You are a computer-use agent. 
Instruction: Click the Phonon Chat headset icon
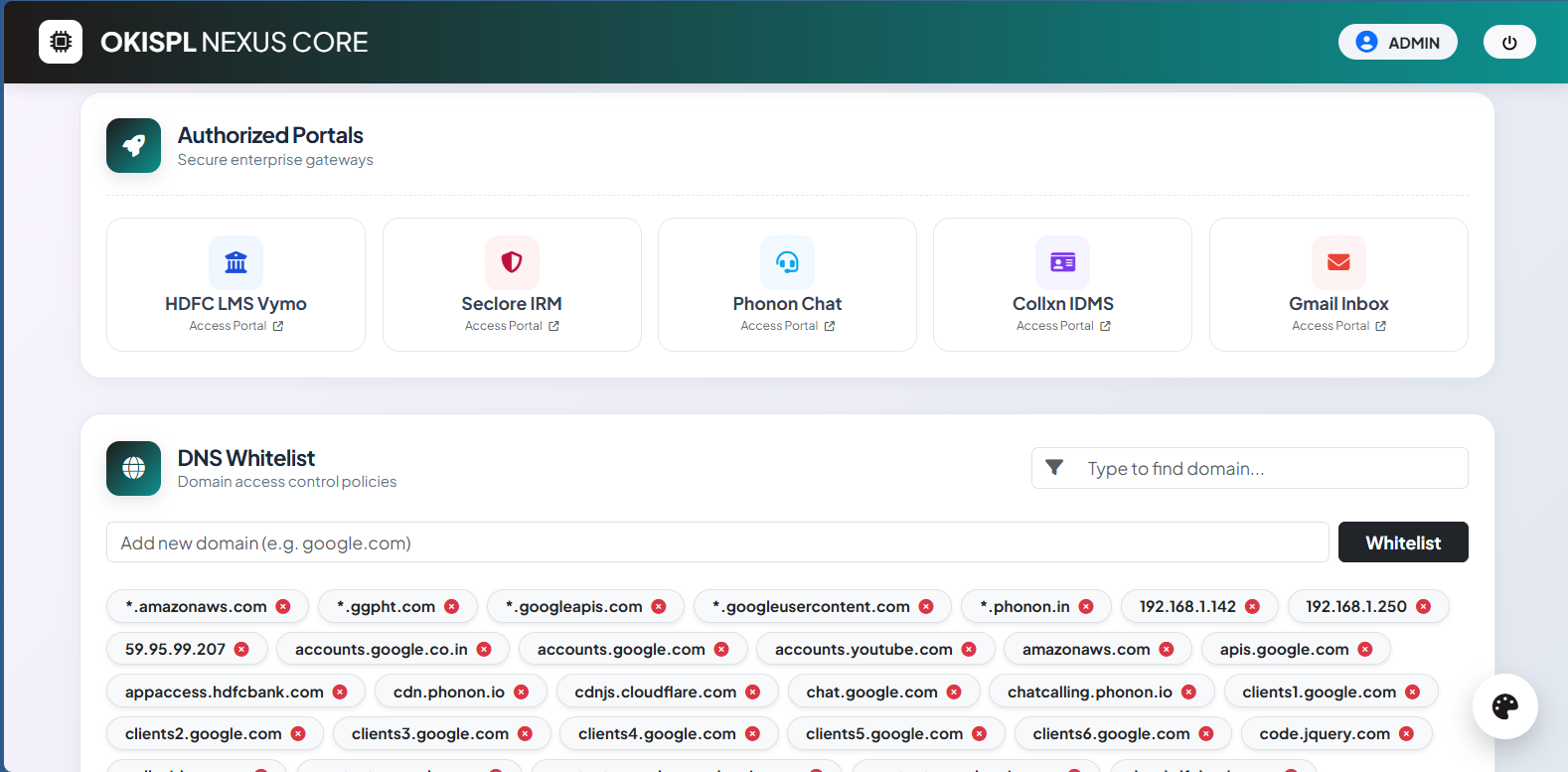coord(787,262)
